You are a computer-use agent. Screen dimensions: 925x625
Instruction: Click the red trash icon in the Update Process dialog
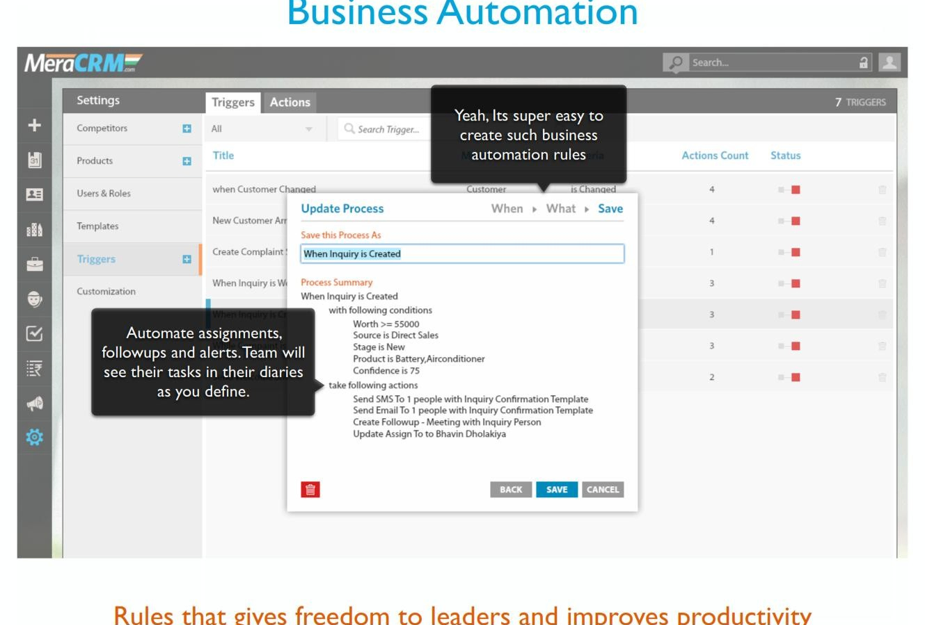click(310, 489)
